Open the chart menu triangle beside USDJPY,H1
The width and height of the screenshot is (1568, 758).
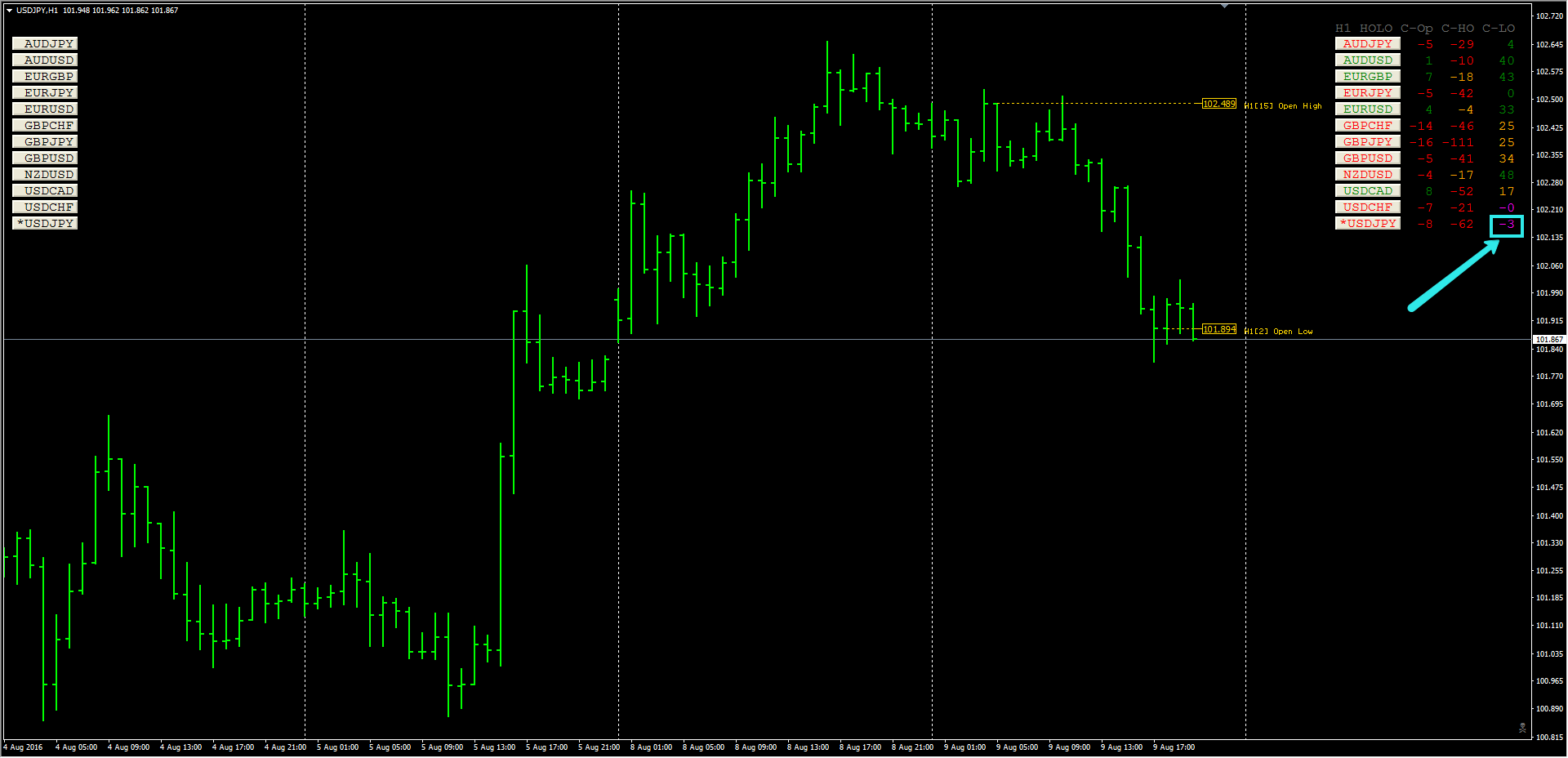(9, 11)
